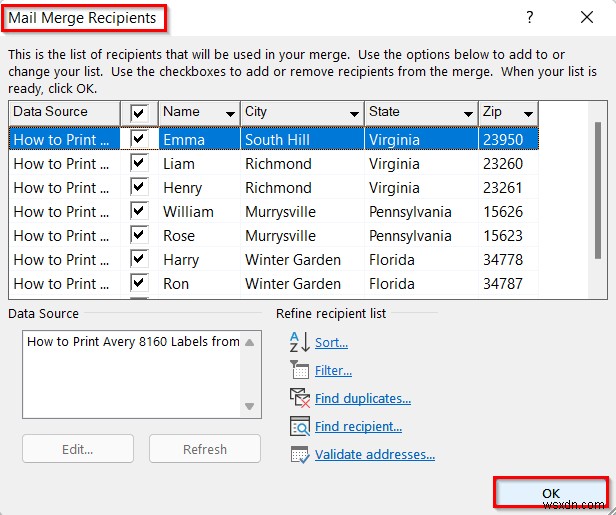616x515 pixels.
Task: Click the zip cell 23260
Action: click(508, 163)
